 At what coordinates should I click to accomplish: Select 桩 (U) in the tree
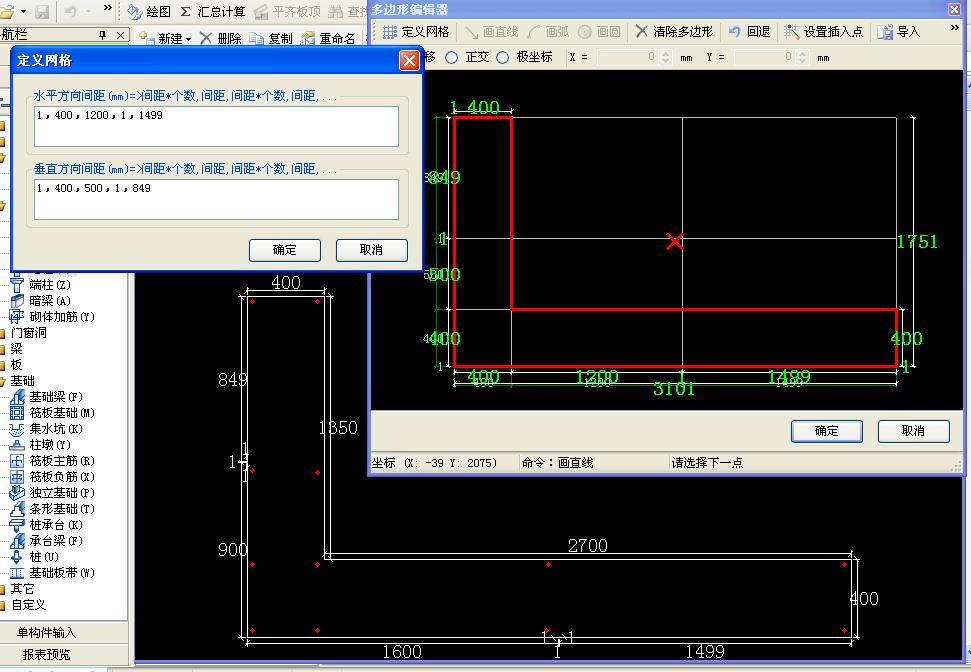(43, 557)
